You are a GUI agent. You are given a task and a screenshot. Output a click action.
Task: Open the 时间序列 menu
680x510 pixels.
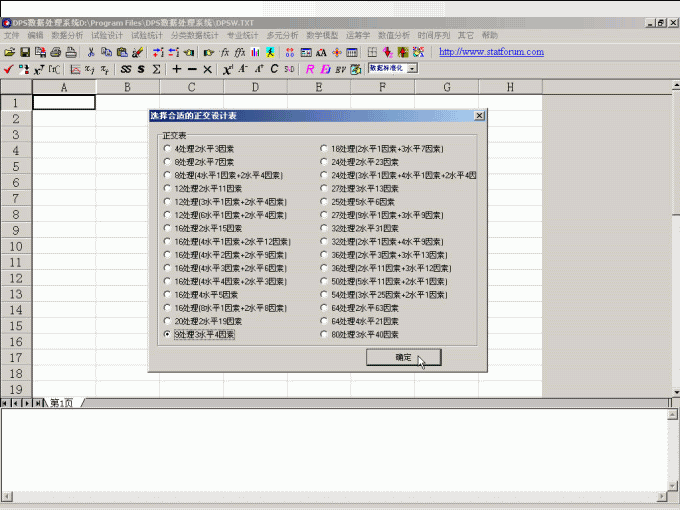coord(431,35)
